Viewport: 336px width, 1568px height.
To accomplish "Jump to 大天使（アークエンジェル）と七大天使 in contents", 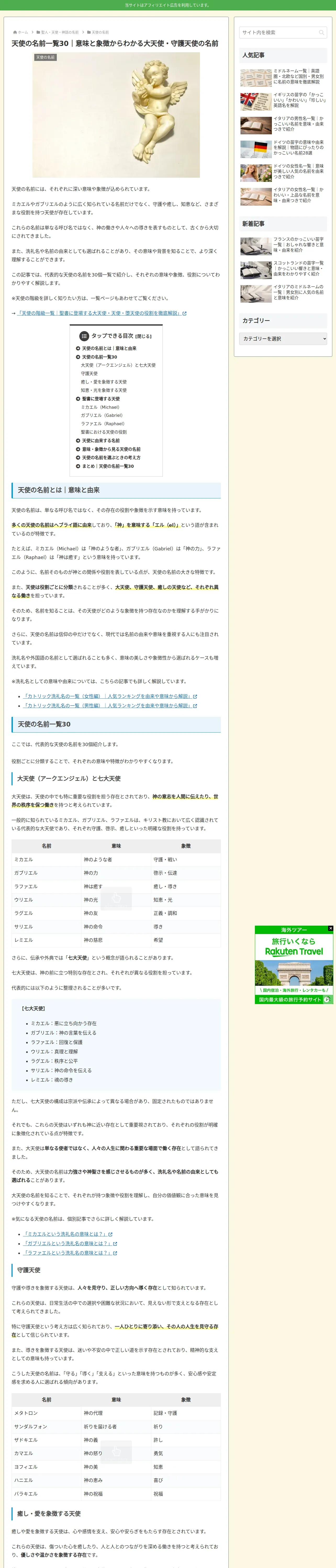I will (118, 365).
